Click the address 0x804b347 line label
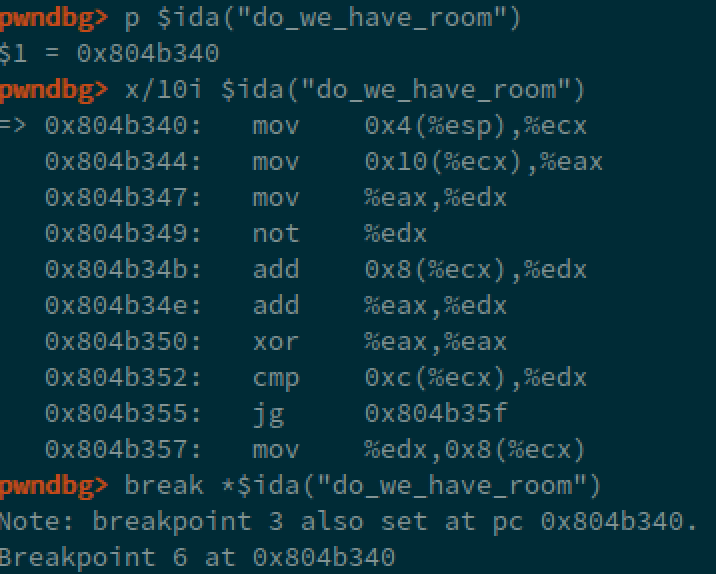 point(124,197)
